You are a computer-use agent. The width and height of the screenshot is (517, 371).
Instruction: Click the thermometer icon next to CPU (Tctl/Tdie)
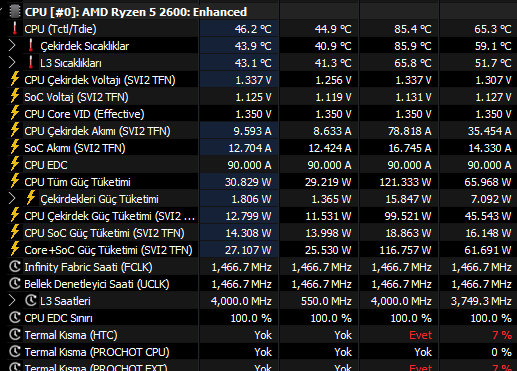pos(15,29)
